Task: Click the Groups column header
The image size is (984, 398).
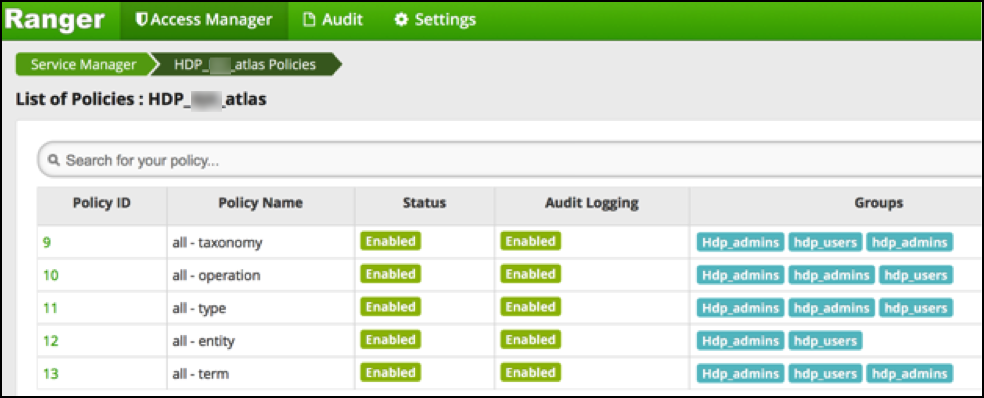Action: 878,203
